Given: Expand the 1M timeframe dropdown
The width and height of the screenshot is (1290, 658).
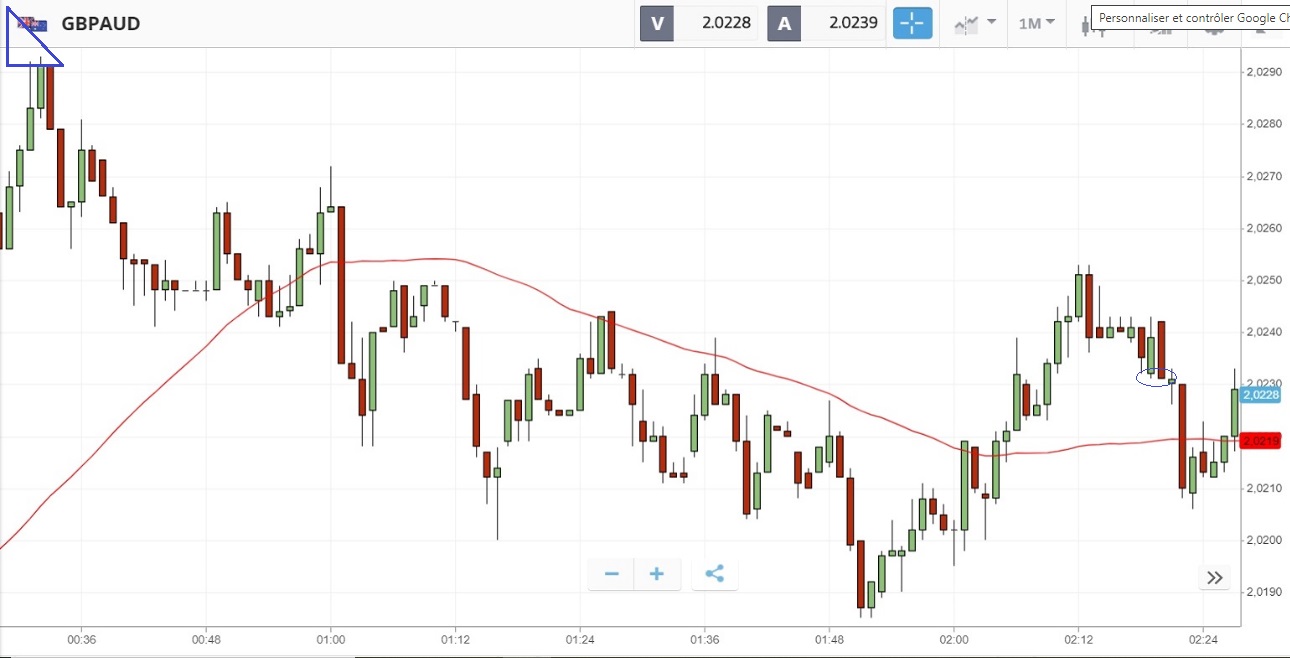Looking at the screenshot, I should pos(1036,23).
